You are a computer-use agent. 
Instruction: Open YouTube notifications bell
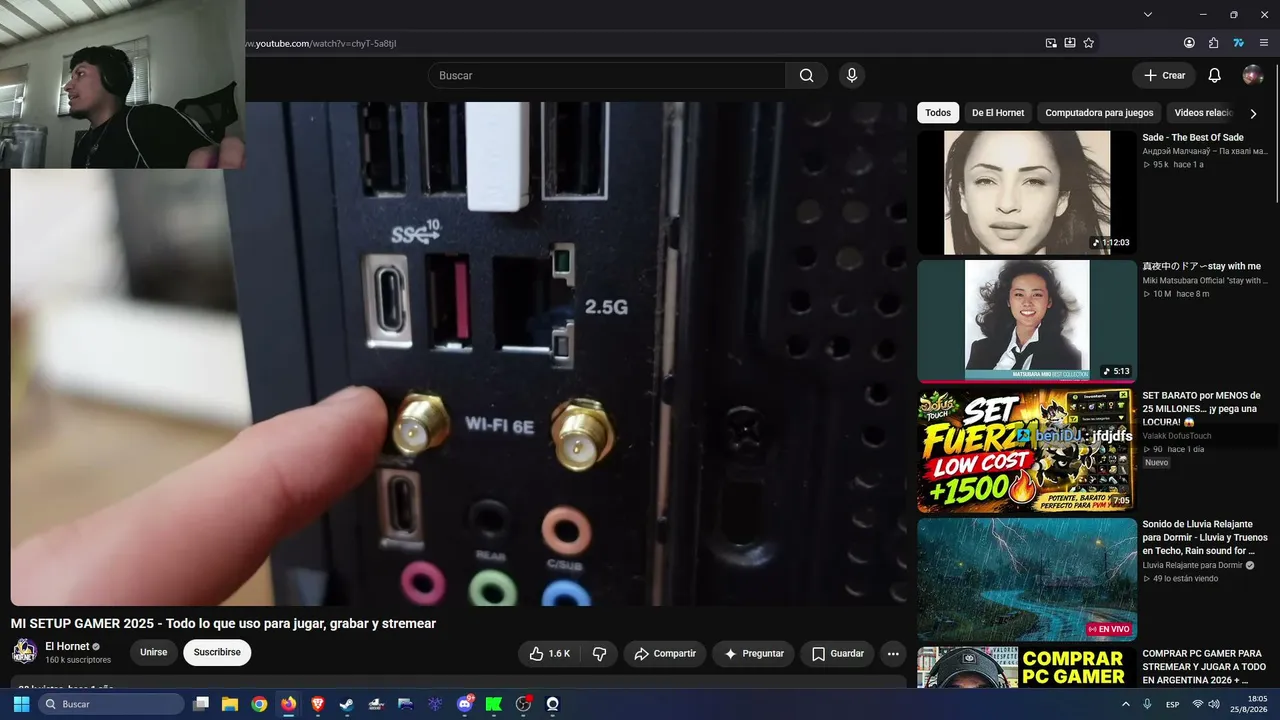(1214, 75)
